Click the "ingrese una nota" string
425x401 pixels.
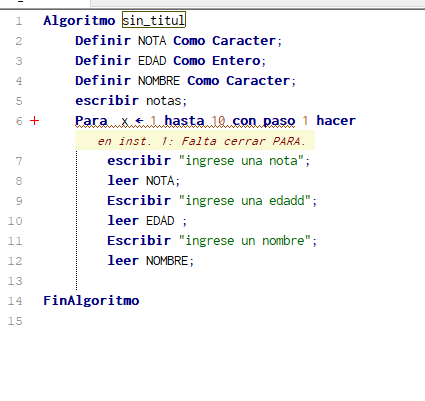point(241,161)
